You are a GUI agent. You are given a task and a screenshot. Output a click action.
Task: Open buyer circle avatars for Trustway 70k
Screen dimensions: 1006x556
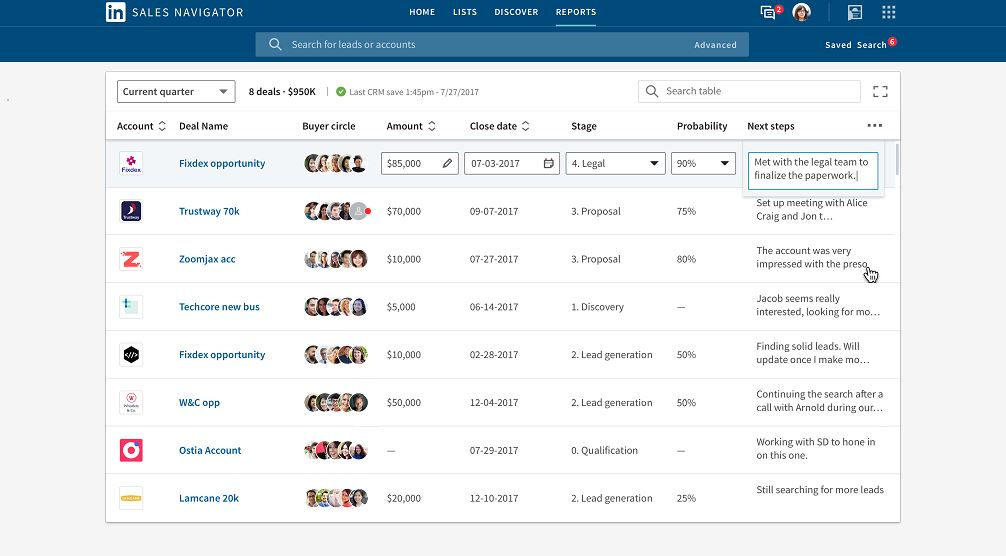tap(337, 211)
